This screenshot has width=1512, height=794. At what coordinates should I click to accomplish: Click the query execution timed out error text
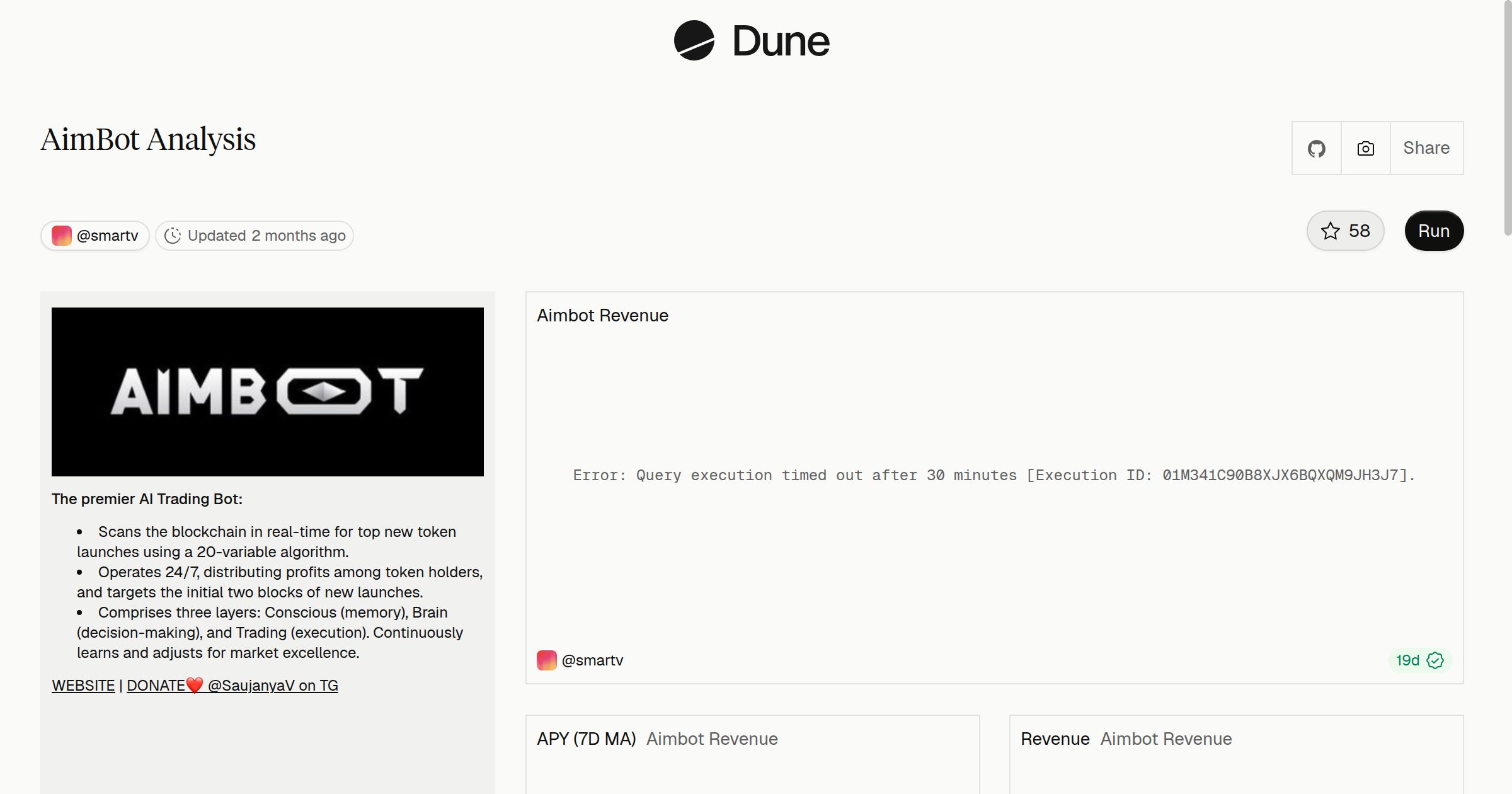point(994,475)
